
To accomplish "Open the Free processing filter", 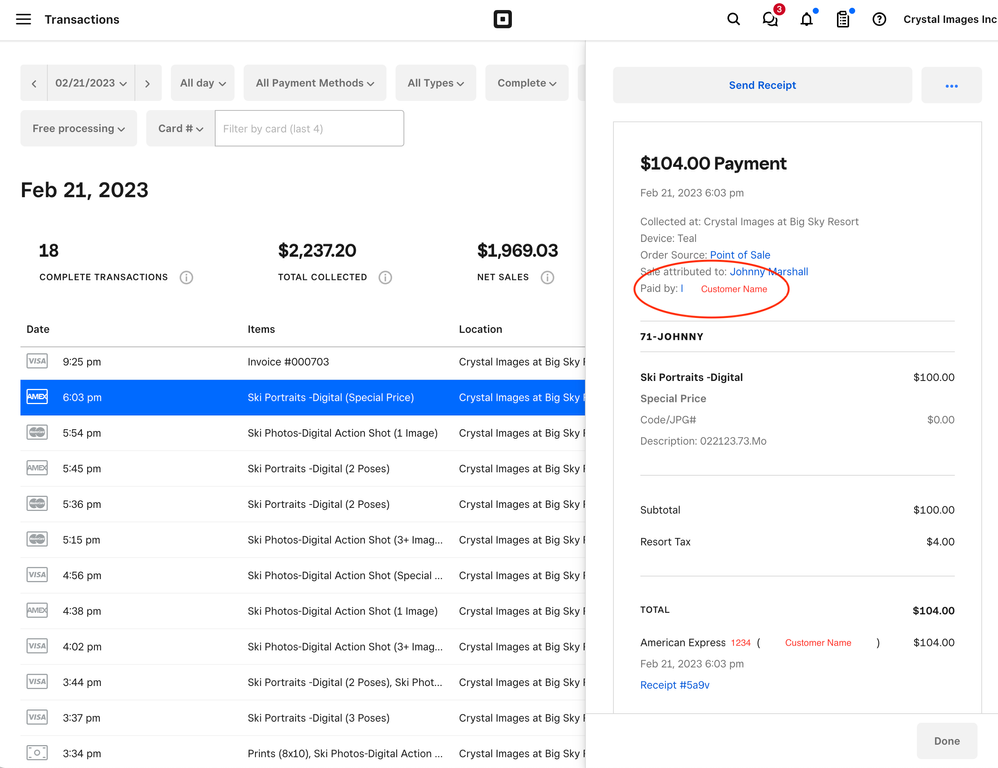I will click(x=78, y=129).
